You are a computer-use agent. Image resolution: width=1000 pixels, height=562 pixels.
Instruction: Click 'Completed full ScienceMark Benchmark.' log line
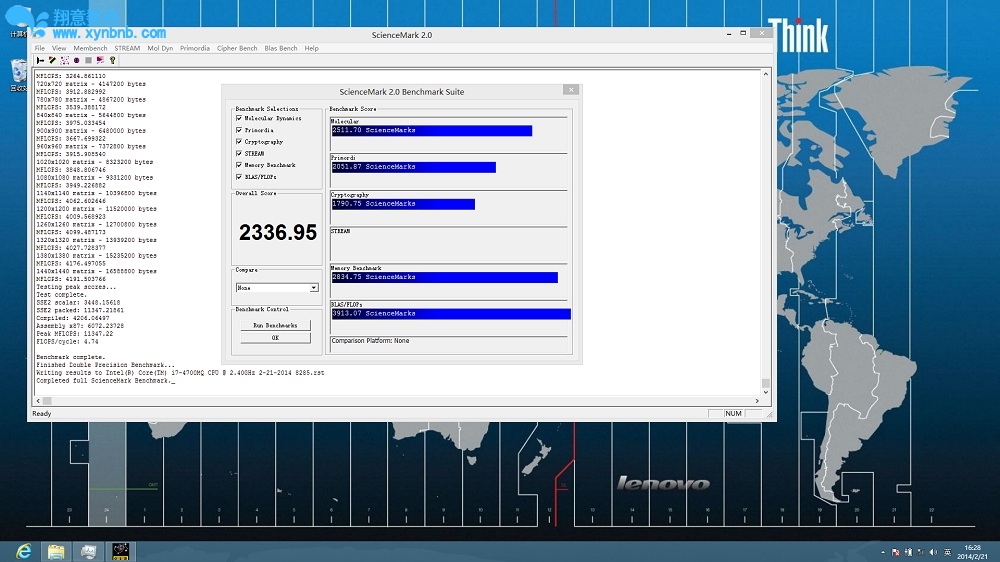[x=104, y=381]
